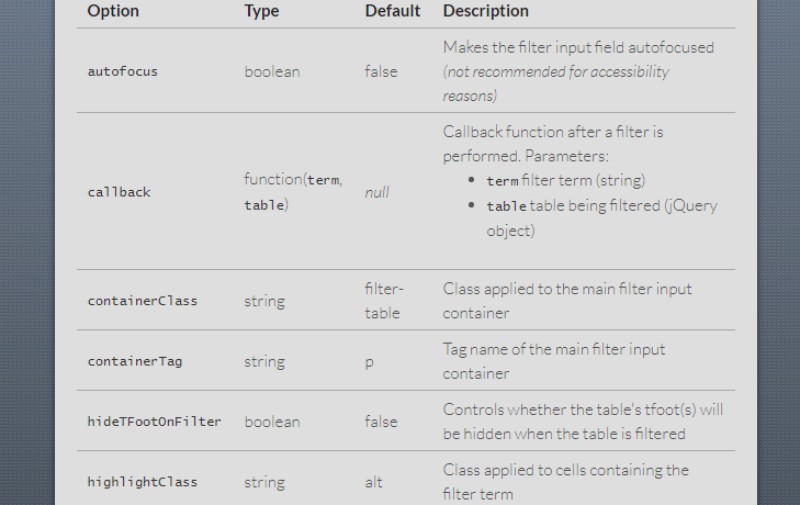800x505 pixels.
Task: Click the 'p' default for containerTag
Action: pos(369,363)
